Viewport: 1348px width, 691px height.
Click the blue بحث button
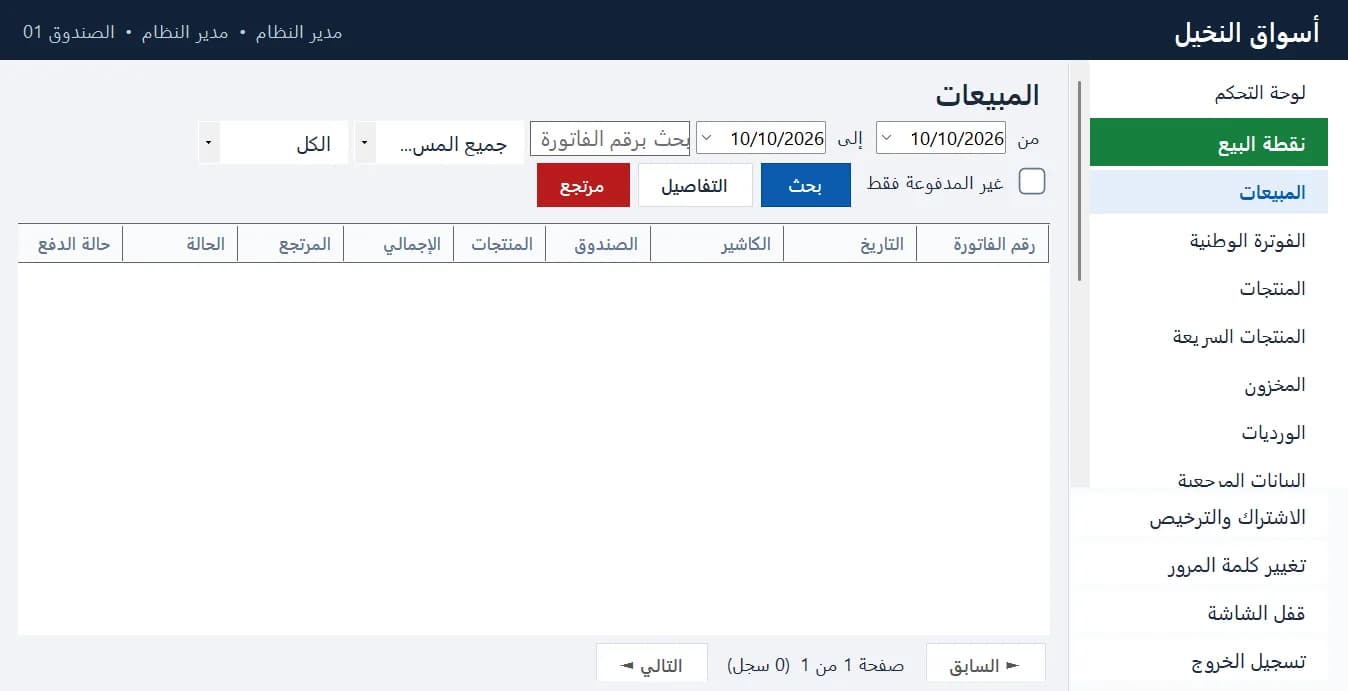pyautogui.click(x=806, y=186)
